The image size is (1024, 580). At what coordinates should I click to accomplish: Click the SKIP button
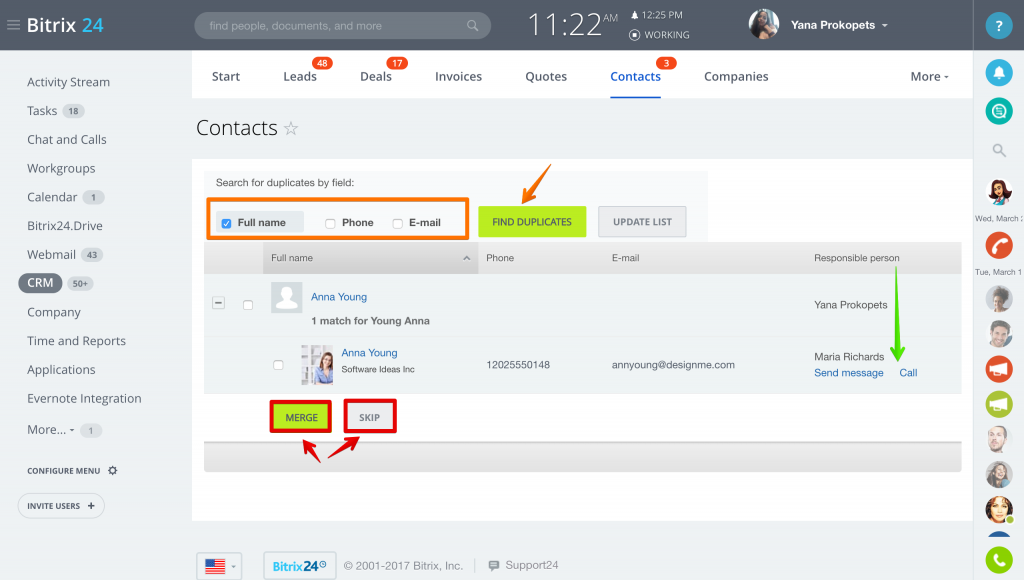(x=370, y=417)
